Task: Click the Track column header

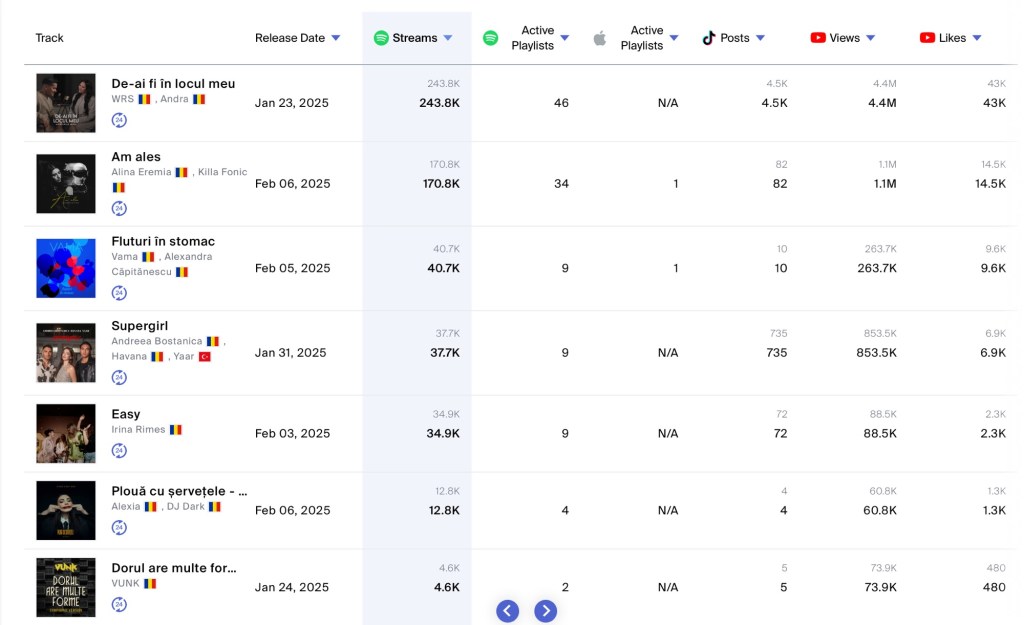Action: pos(49,38)
